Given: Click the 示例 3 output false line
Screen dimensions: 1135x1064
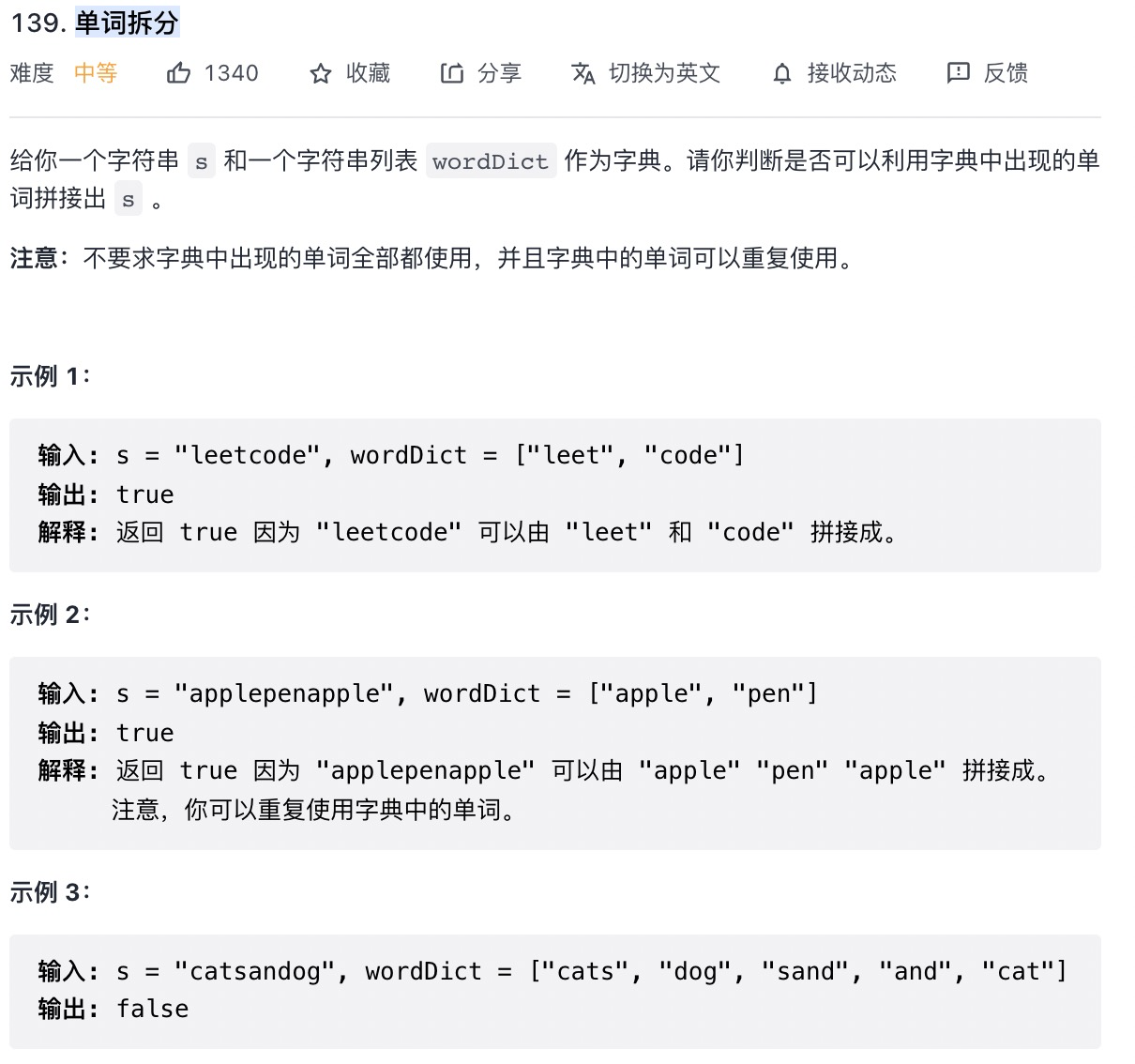Looking at the screenshot, I should click(113, 1009).
